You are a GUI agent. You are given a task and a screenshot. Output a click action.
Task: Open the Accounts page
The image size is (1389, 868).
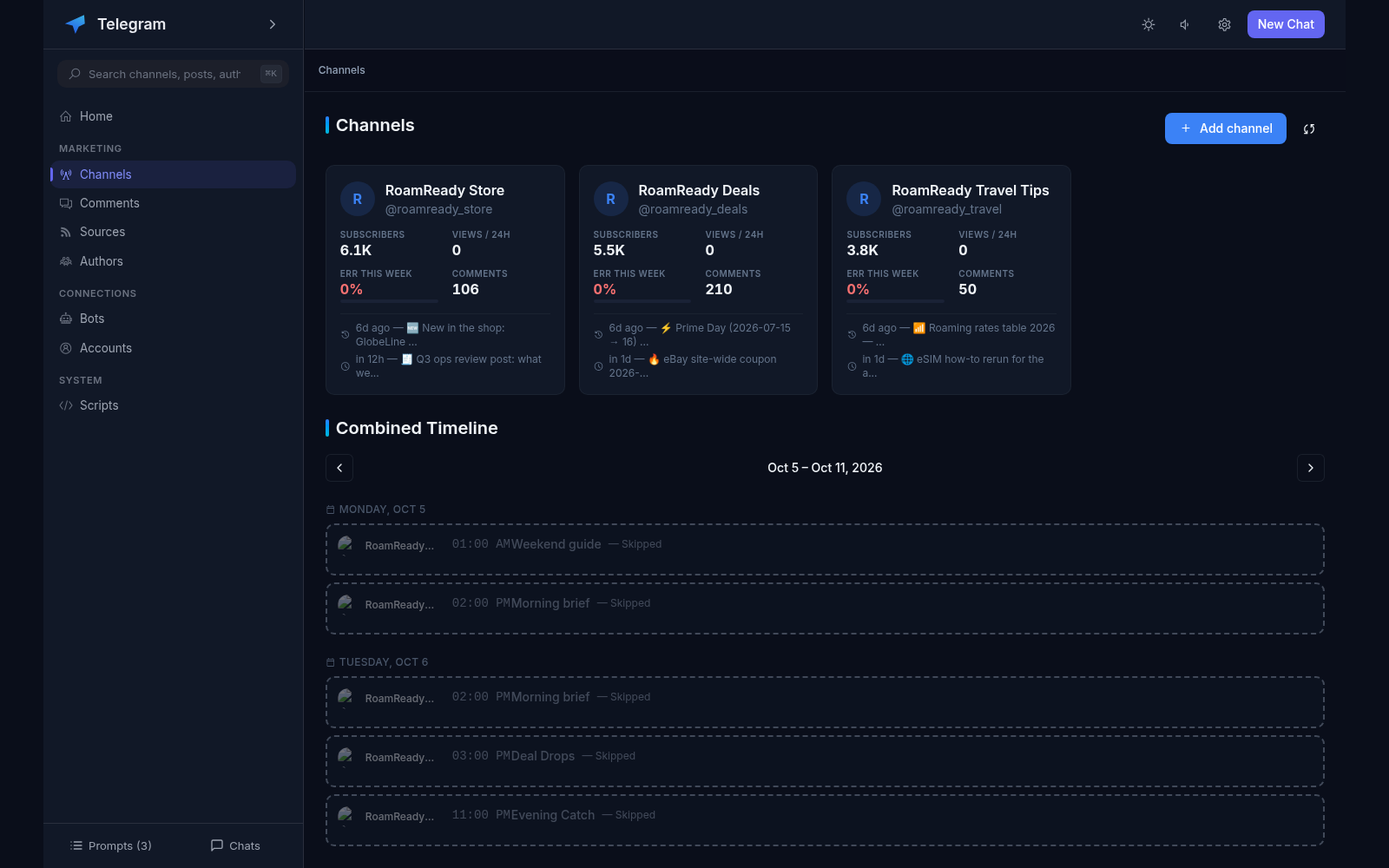[x=174, y=348]
